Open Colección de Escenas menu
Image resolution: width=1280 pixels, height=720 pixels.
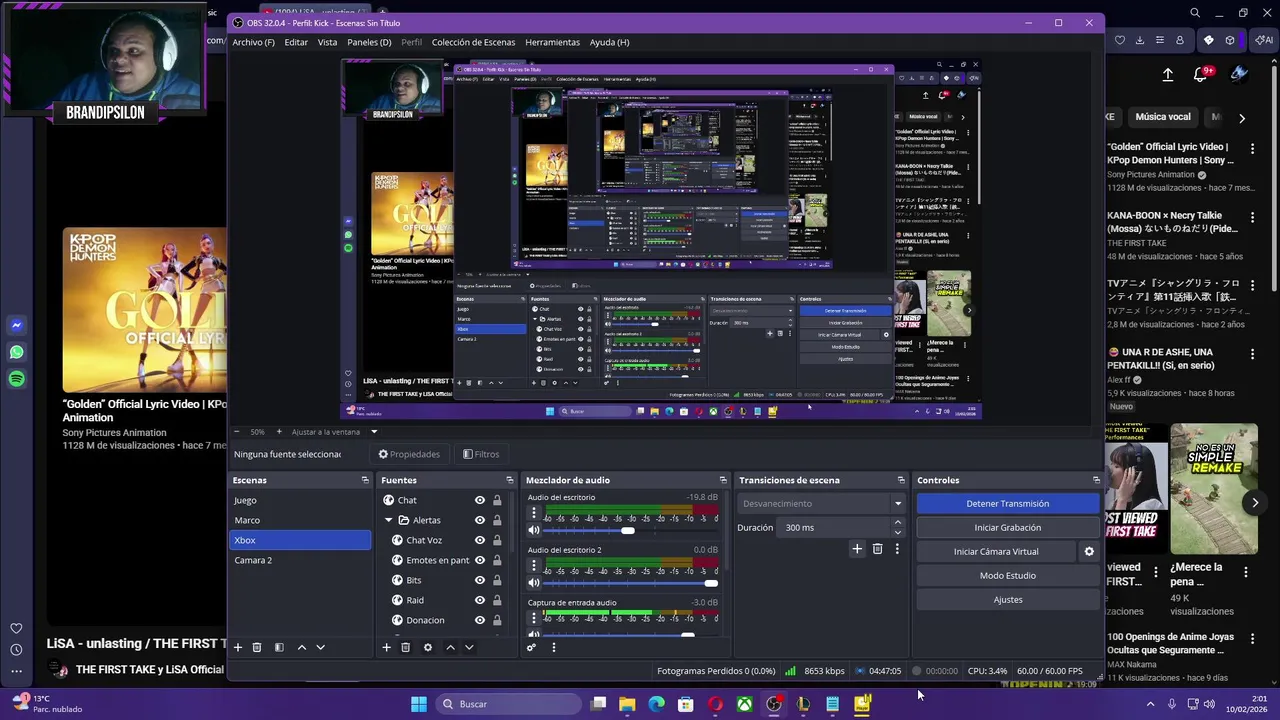(x=473, y=42)
